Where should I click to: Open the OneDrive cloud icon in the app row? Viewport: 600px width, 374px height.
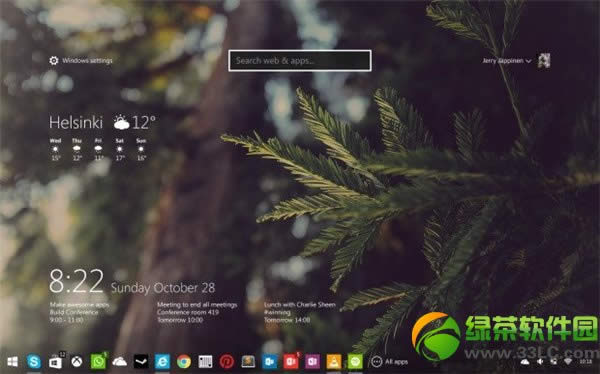pyautogui.click(x=120, y=361)
